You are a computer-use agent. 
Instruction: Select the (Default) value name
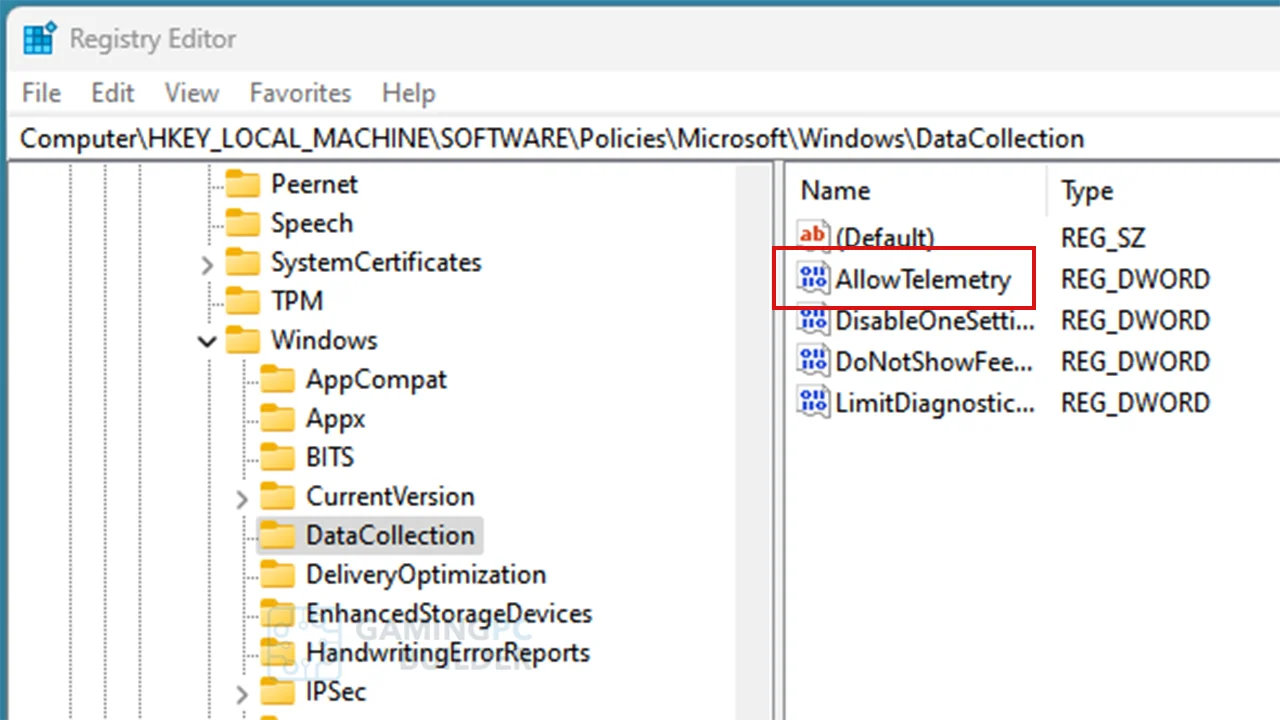pos(885,237)
